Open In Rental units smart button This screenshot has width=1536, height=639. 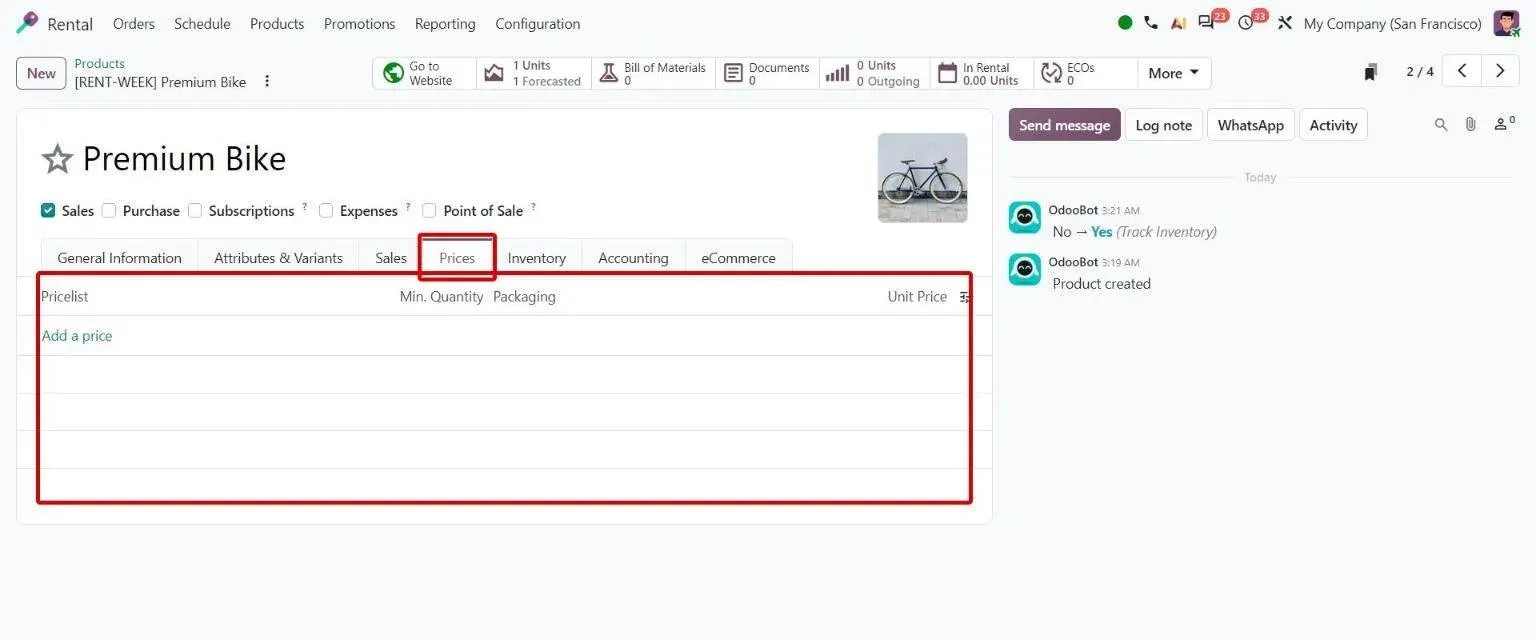point(981,73)
